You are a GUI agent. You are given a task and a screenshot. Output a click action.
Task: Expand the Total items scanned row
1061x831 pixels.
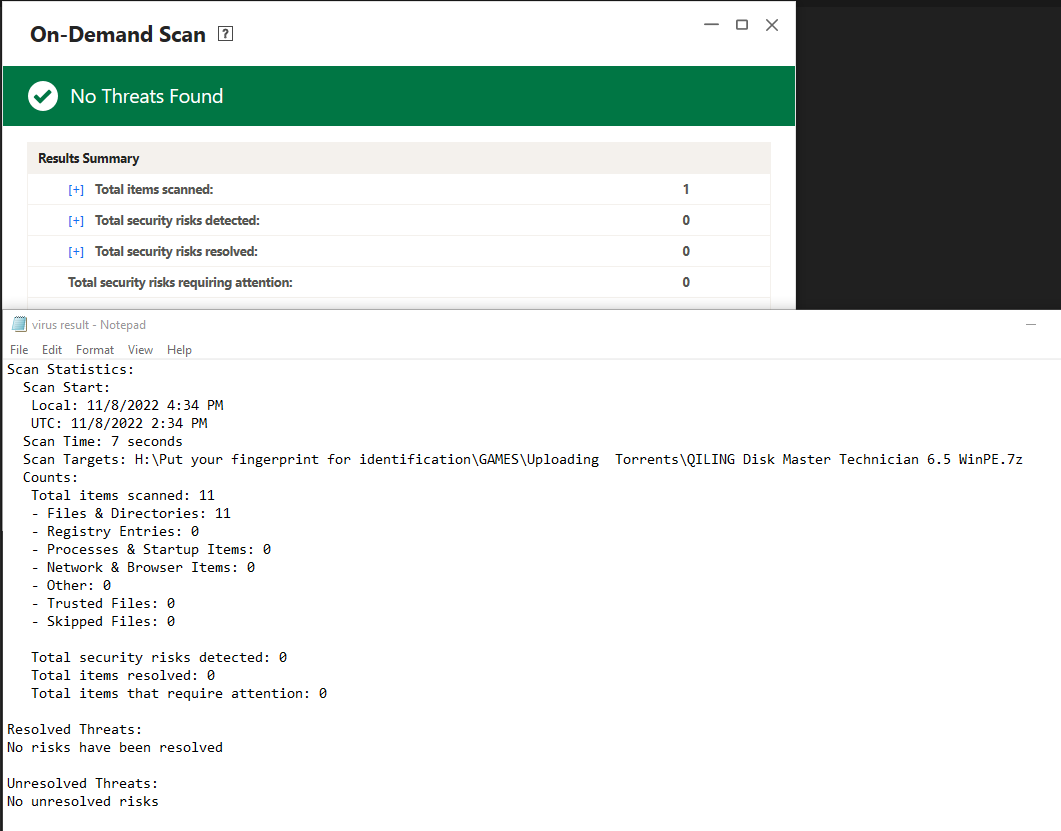pyautogui.click(x=76, y=190)
